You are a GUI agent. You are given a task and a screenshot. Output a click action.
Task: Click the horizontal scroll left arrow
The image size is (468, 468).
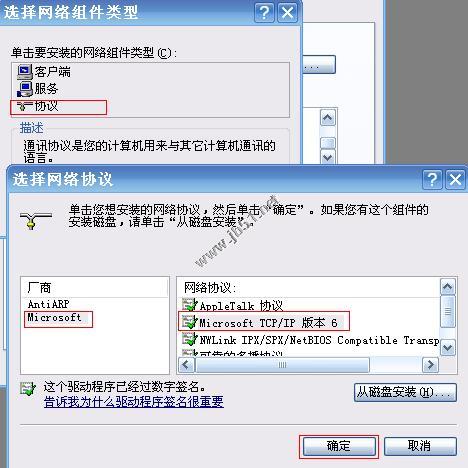coord(186,365)
